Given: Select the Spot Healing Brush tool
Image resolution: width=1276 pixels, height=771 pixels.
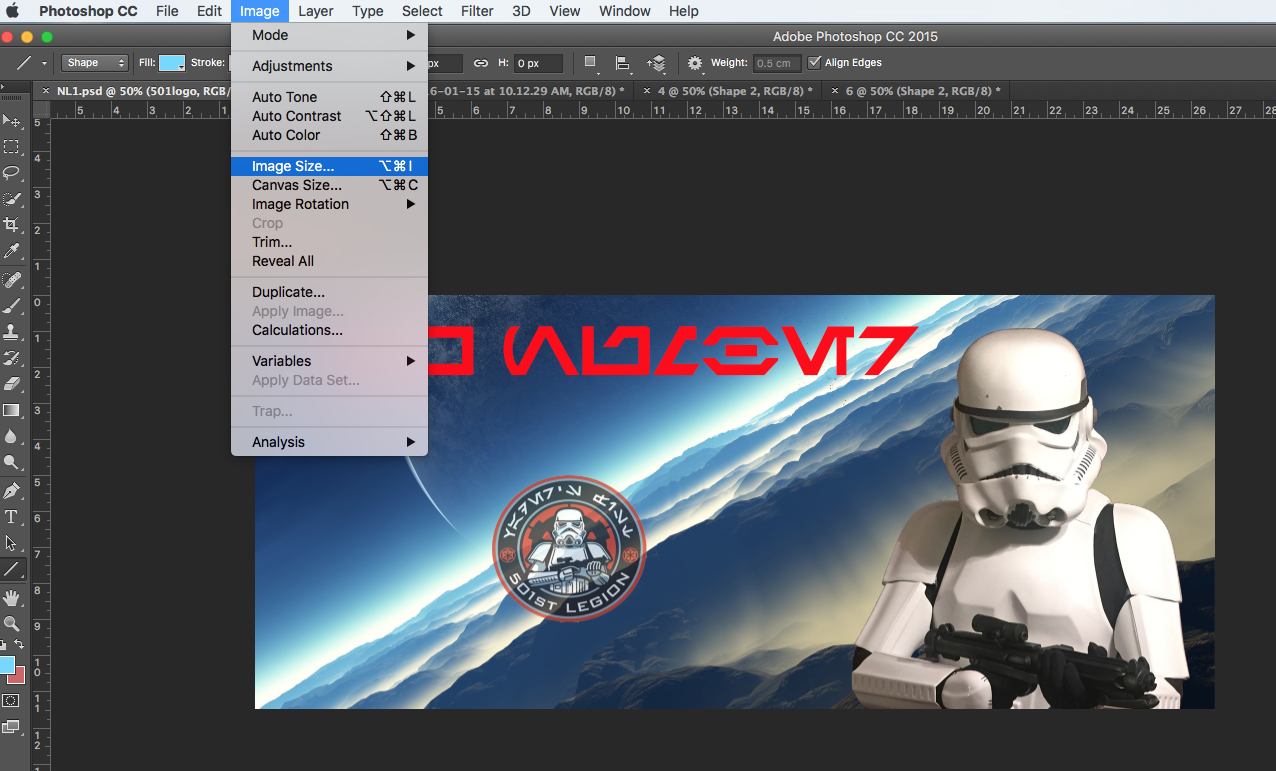Looking at the screenshot, I should tap(12, 280).
